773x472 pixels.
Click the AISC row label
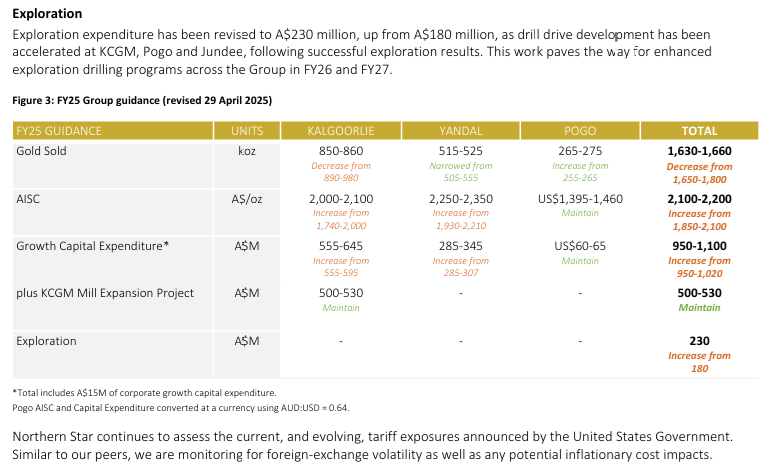[x=29, y=199]
